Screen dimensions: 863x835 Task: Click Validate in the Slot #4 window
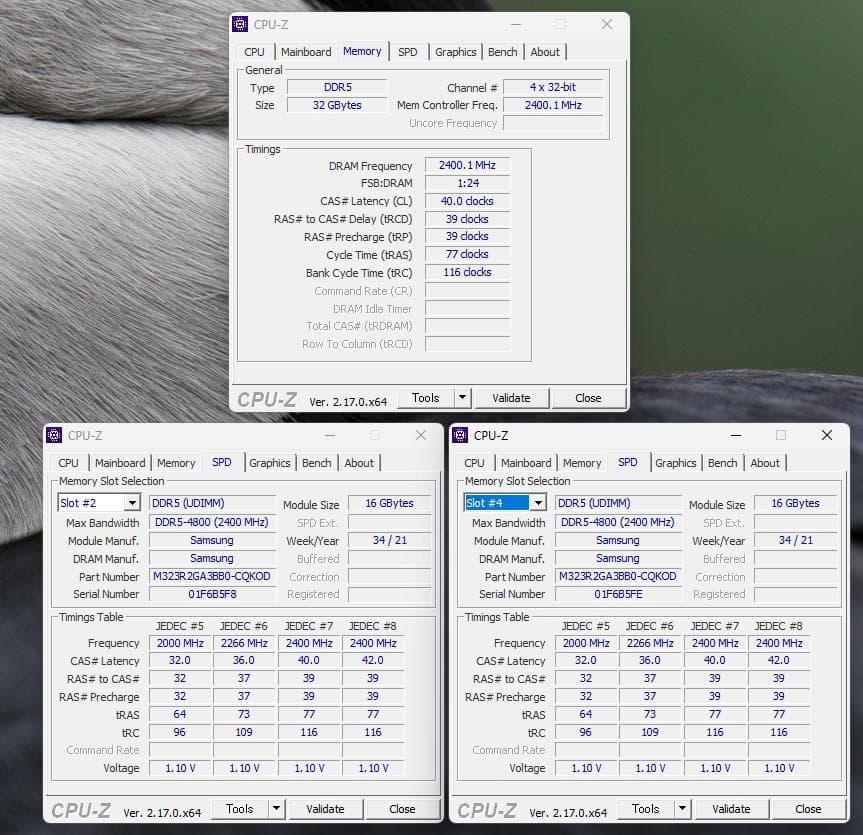click(x=731, y=809)
